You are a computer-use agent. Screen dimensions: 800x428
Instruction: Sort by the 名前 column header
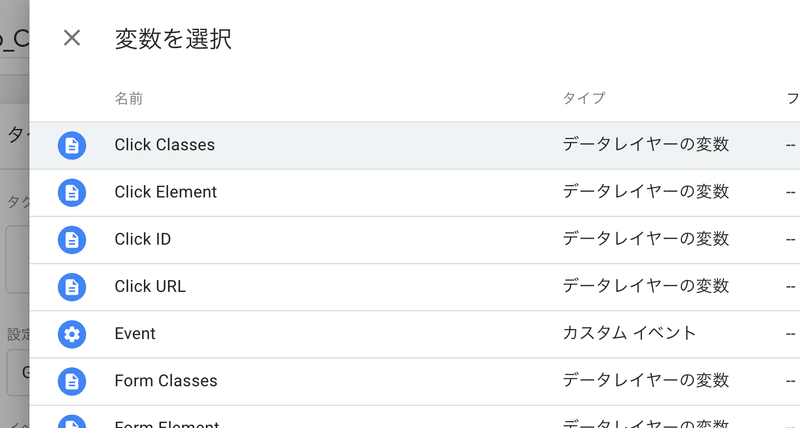click(129, 98)
